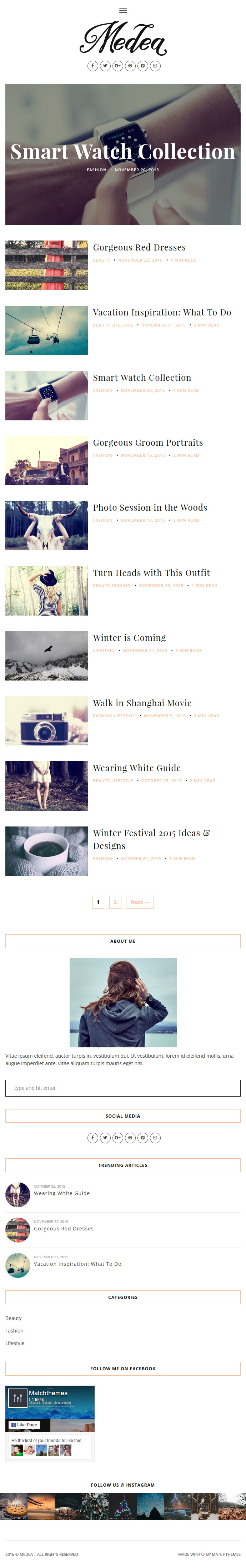This screenshot has height=1568, width=246.
Task: Click the Medea script logo
Action: (123, 38)
